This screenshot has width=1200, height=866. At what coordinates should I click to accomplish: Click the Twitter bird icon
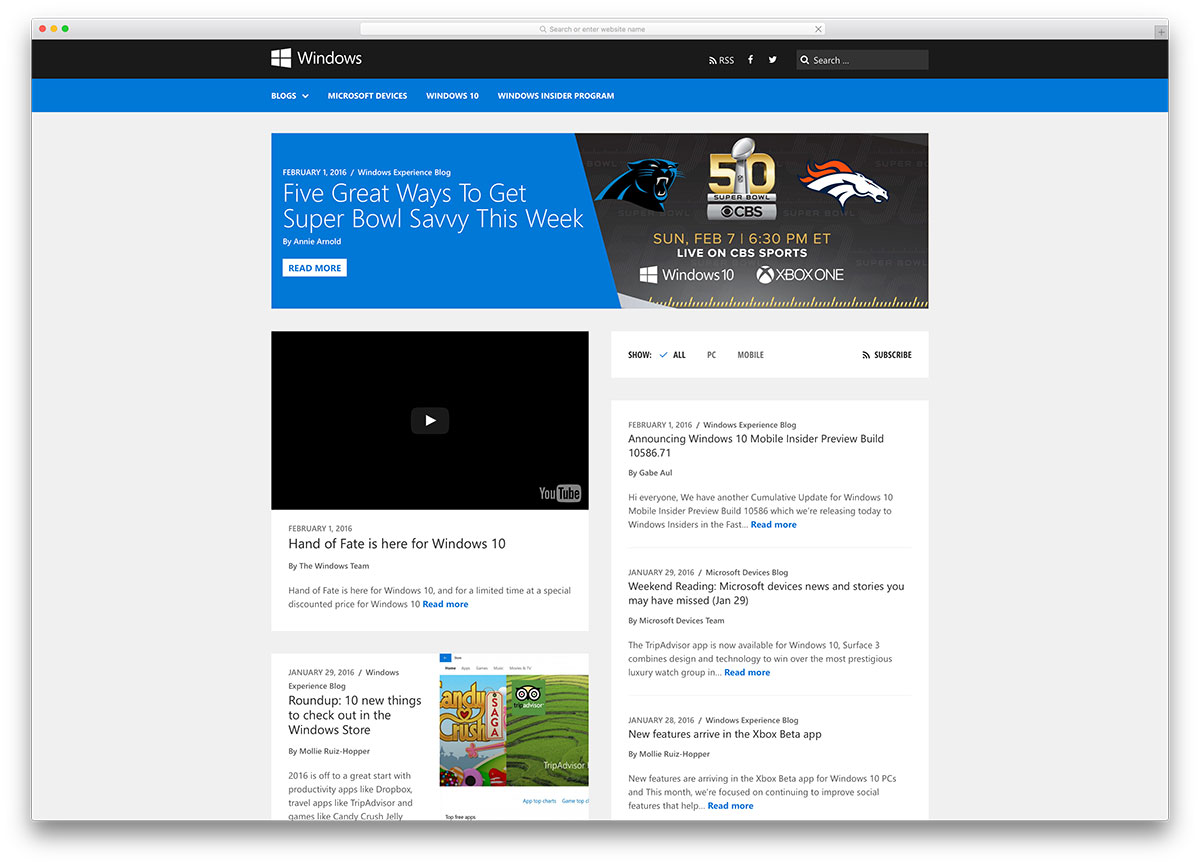[x=772, y=60]
